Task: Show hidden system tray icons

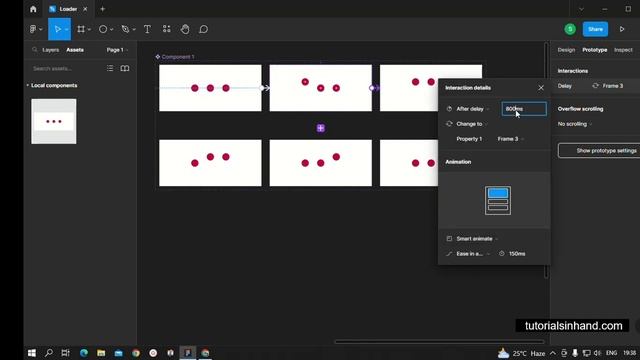Action: [553, 353]
